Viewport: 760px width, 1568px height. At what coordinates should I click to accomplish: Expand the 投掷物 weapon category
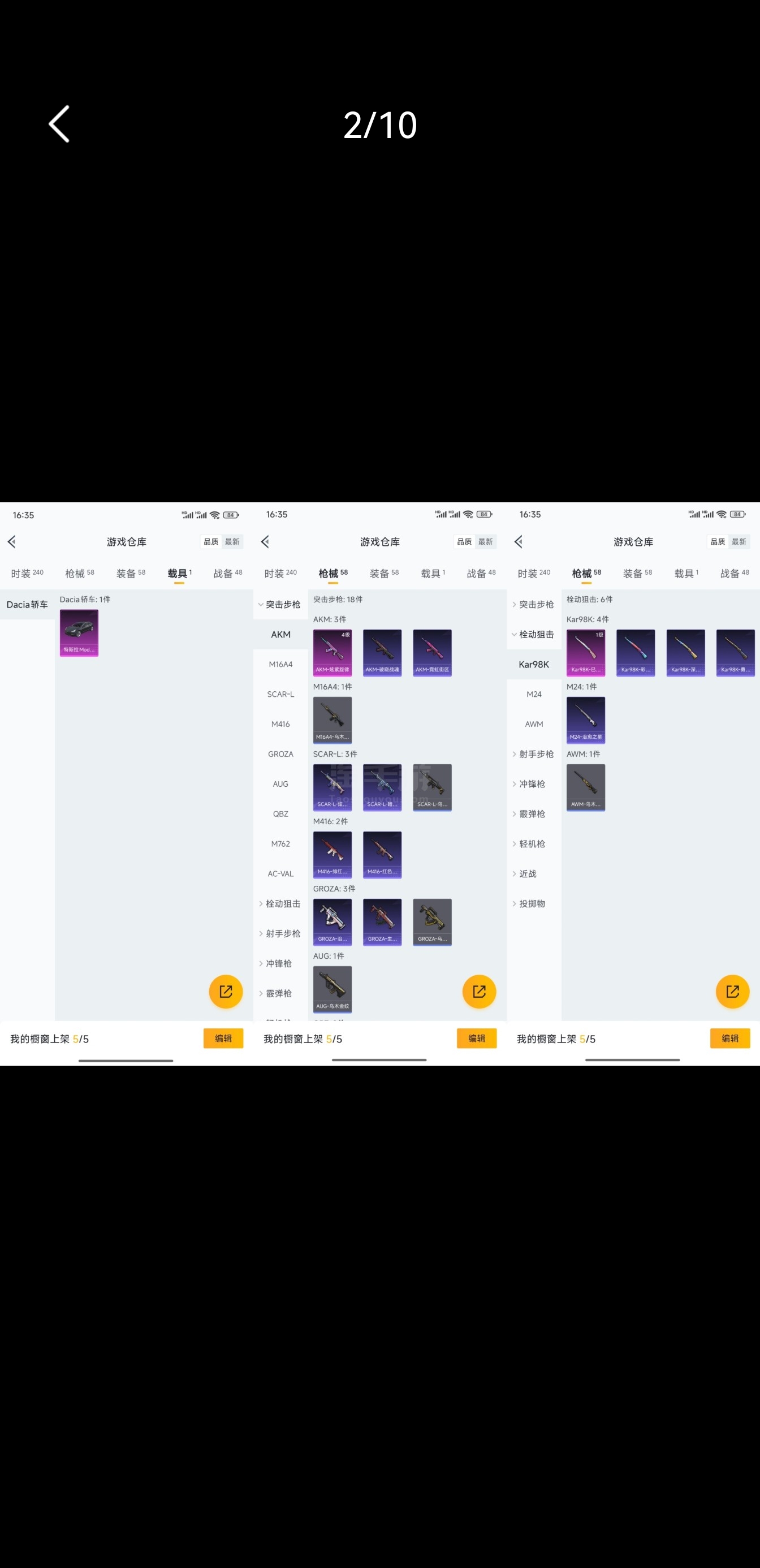pyautogui.click(x=533, y=903)
